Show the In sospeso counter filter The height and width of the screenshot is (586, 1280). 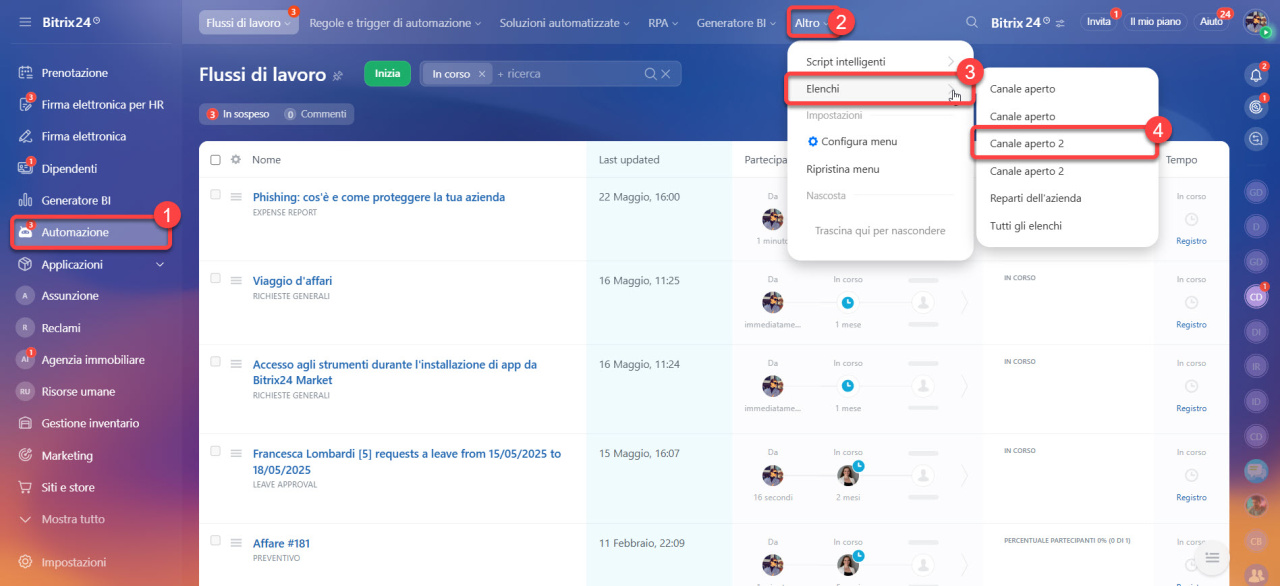point(238,114)
